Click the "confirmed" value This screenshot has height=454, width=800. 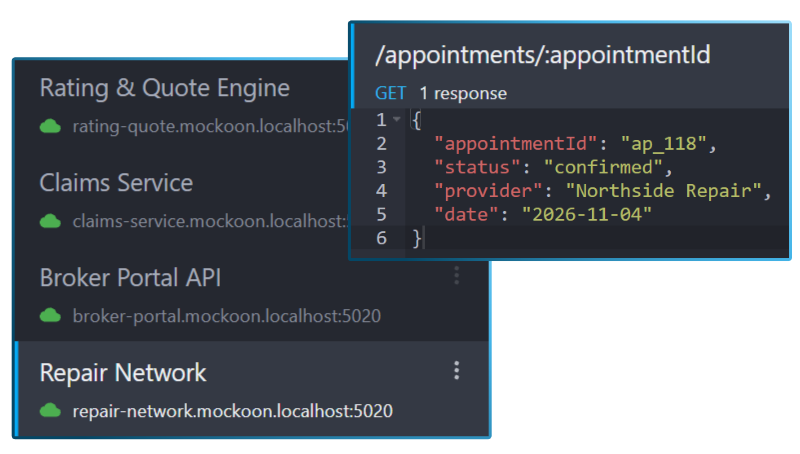pos(603,167)
